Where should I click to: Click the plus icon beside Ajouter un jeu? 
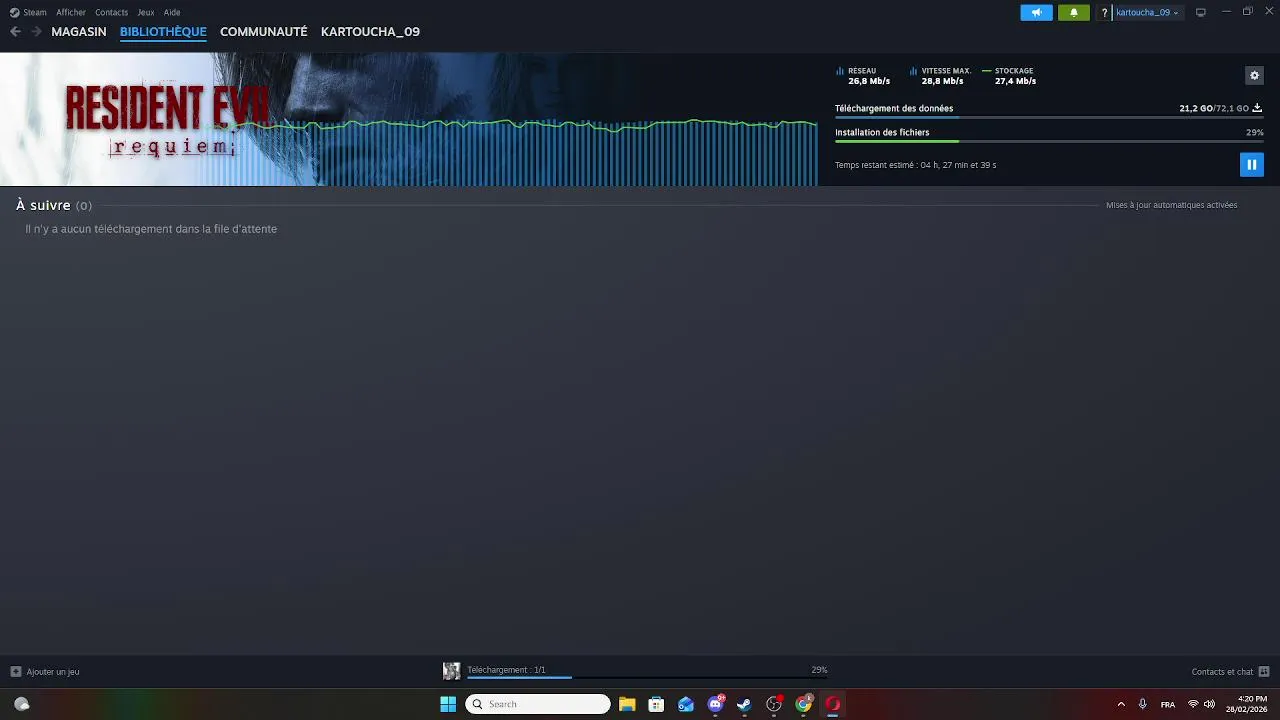[15, 672]
